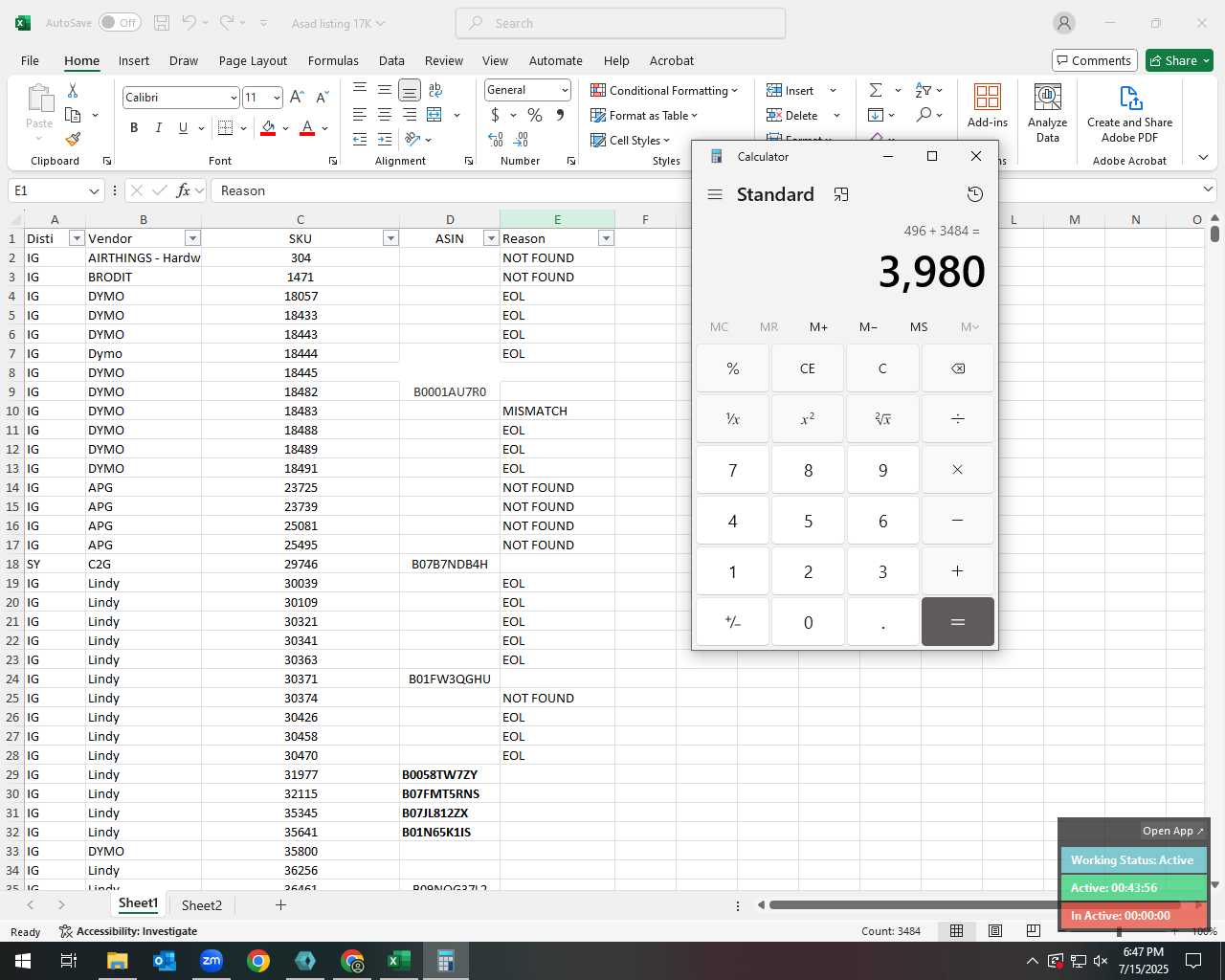Viewport: 1225px width, 980px height.
Task: Open the Review tab
Action: [444, 60]
